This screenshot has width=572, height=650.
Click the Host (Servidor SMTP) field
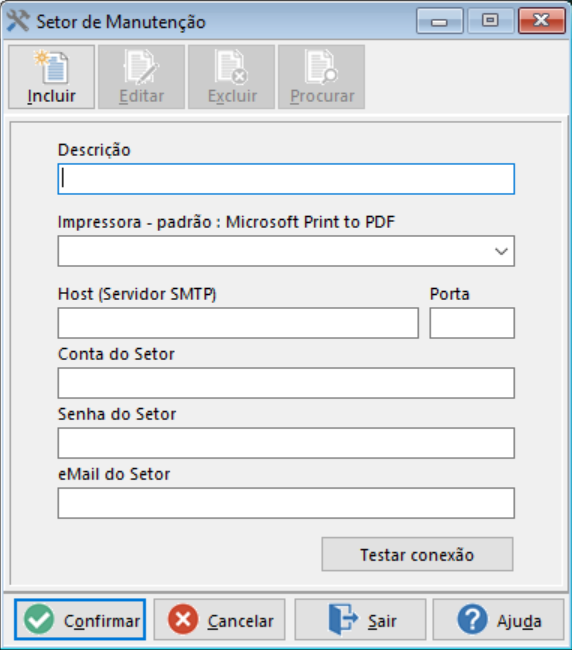tap(238, 323)
